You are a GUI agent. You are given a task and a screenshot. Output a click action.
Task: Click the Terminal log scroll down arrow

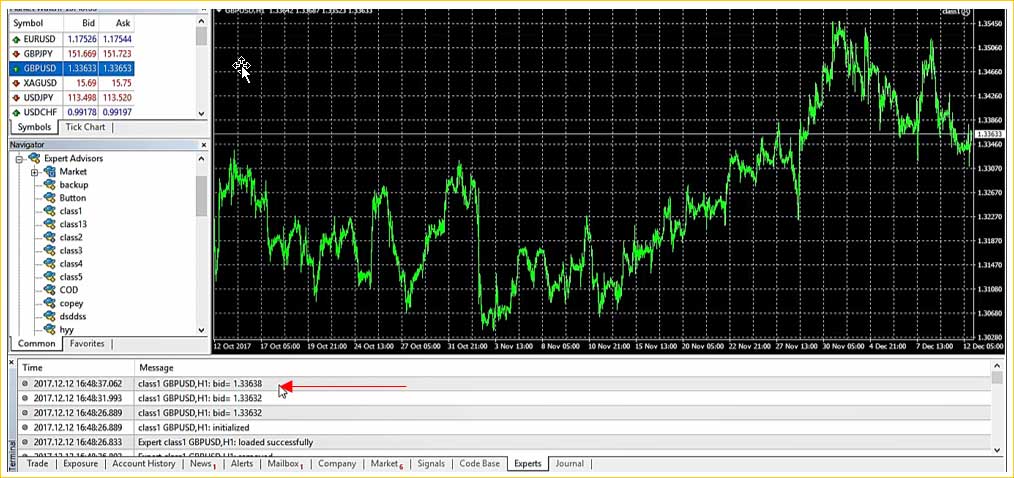(997, 449)
